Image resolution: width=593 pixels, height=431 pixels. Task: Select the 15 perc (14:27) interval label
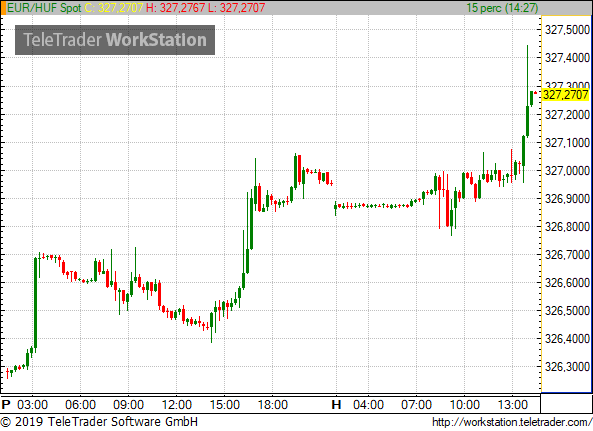502,8
